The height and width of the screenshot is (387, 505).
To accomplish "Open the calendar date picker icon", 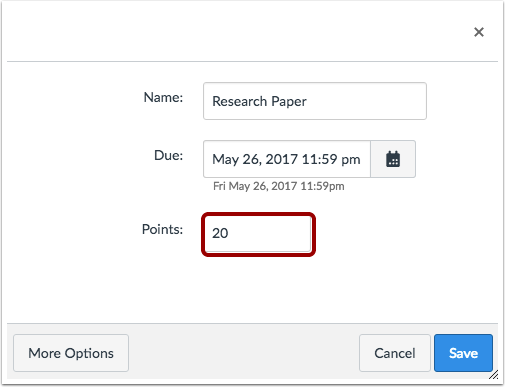I will (393, 159).
